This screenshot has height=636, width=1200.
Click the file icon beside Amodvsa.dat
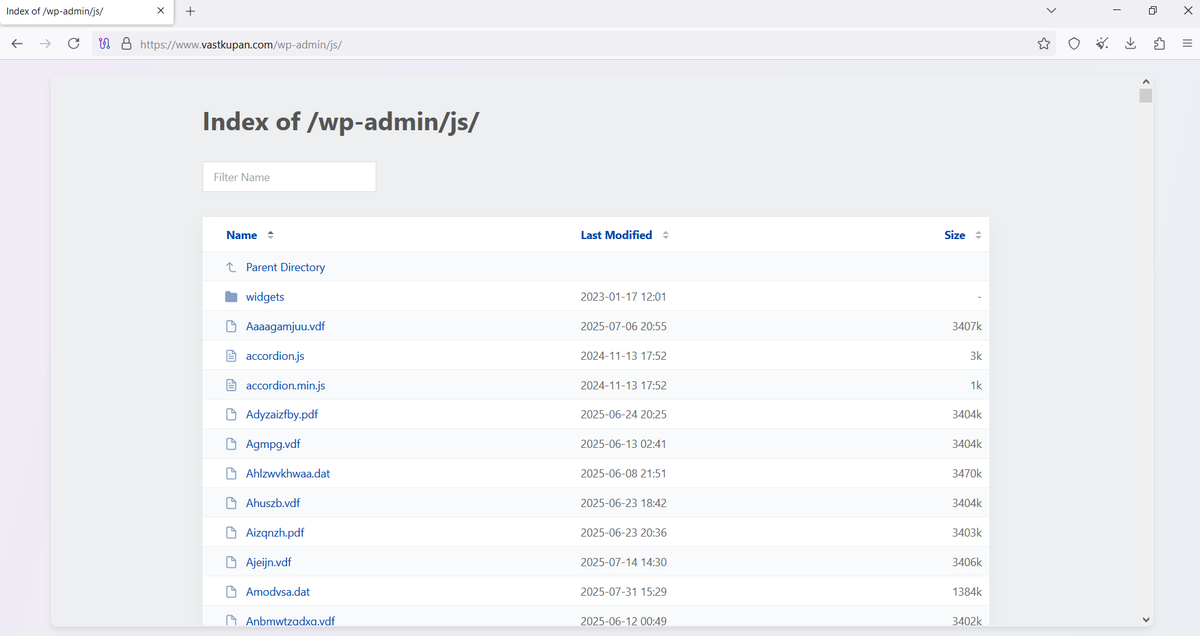pyautogui.click(x=231, y=592)
